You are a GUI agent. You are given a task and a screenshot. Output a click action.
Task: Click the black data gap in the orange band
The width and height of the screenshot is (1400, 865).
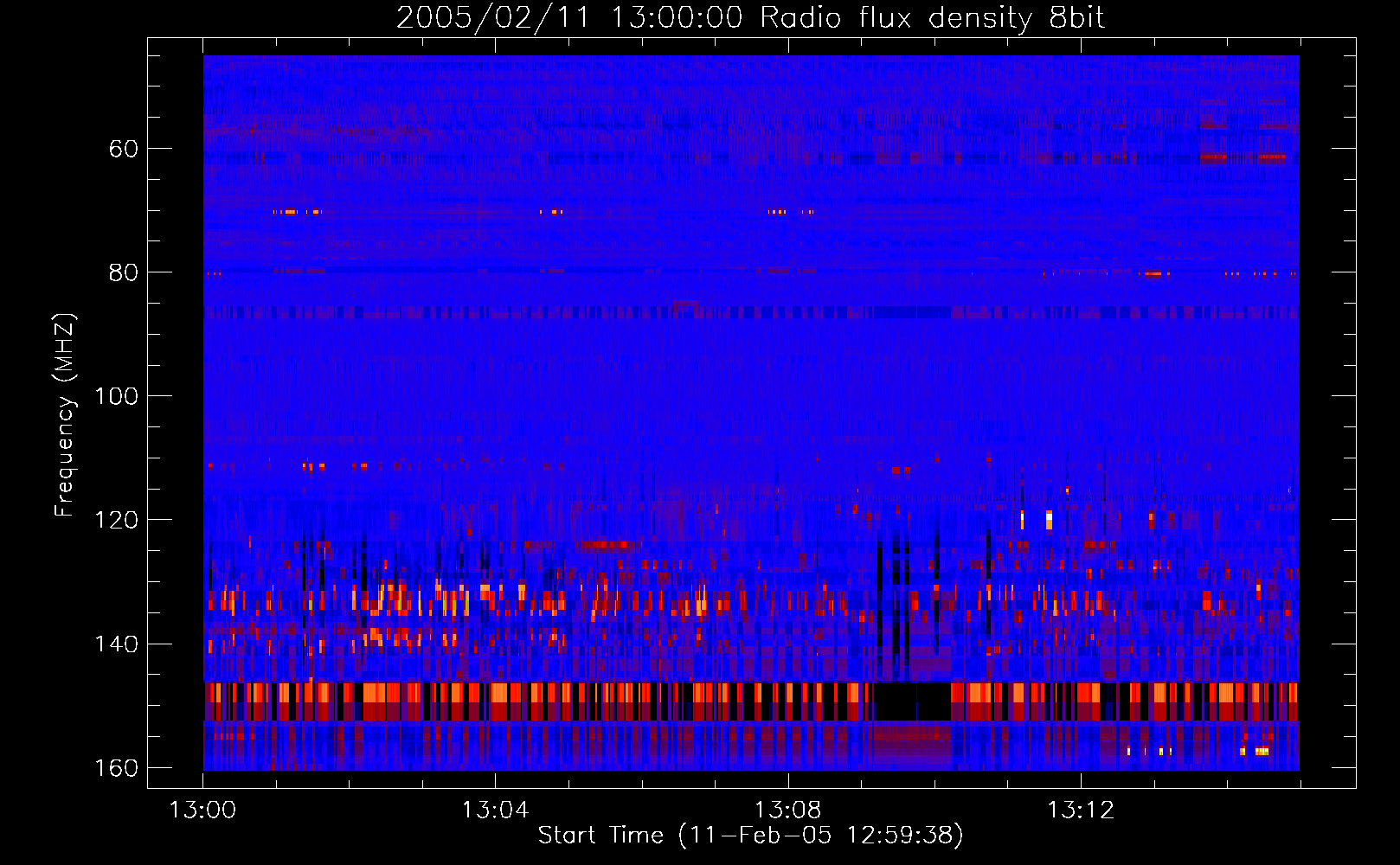click(x=911, y=702)
